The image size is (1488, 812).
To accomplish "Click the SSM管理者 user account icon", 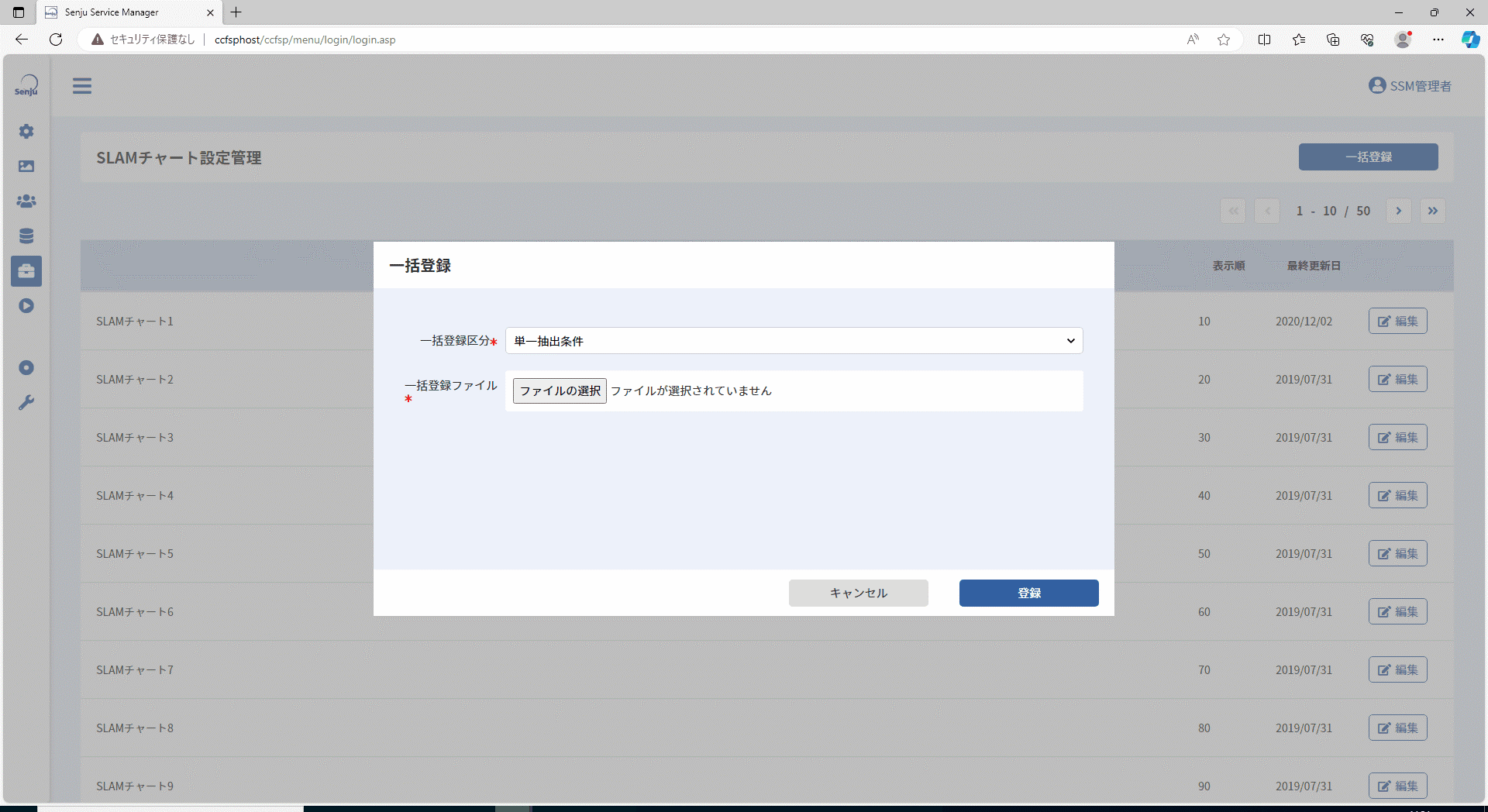I will point(1377,85).
